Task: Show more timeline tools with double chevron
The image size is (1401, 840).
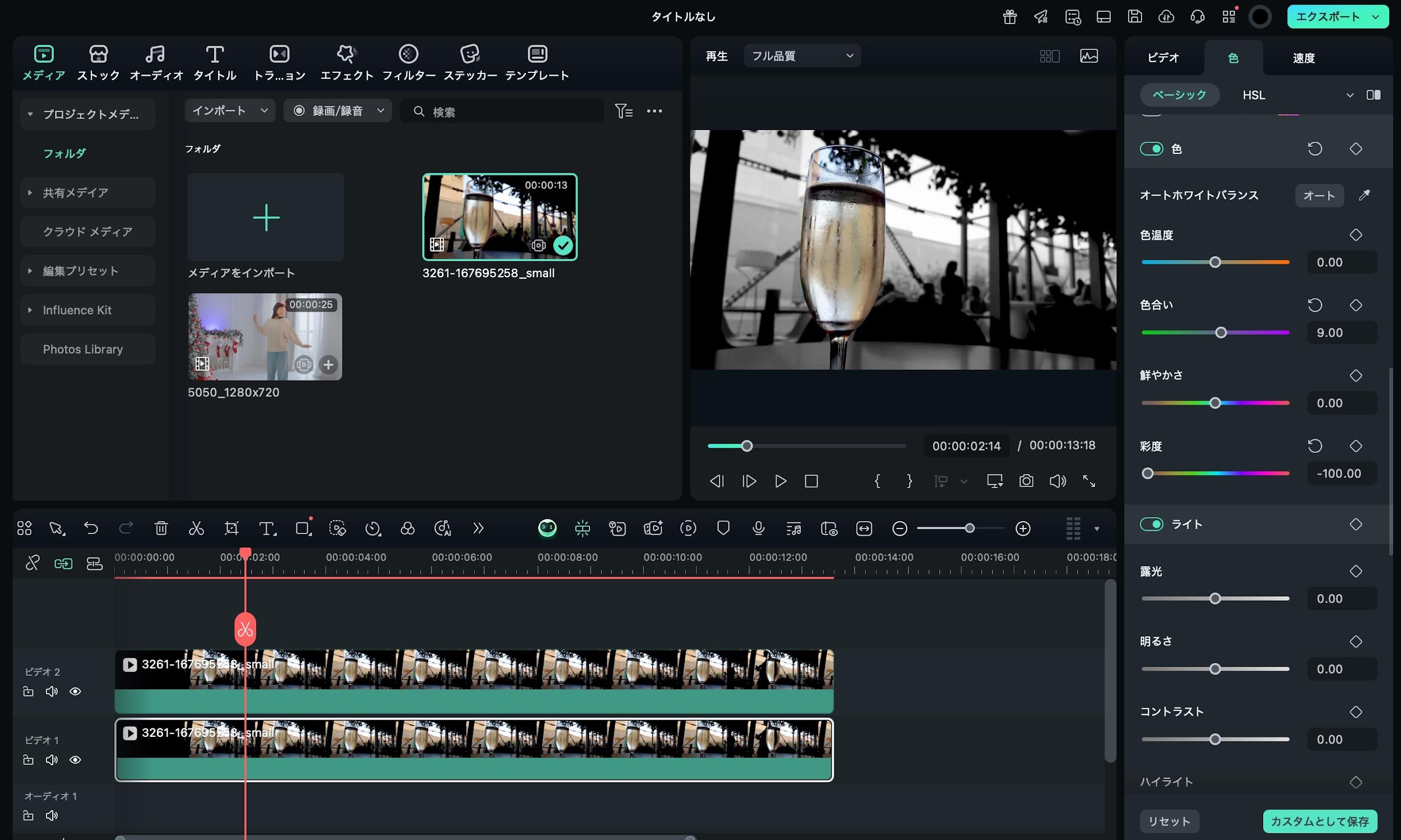Action: click(x=479, y=528)
